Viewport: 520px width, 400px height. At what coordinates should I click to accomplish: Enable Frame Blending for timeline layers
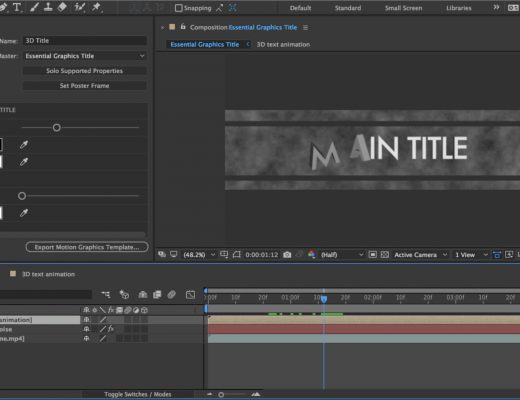click(x=157, y=294)
